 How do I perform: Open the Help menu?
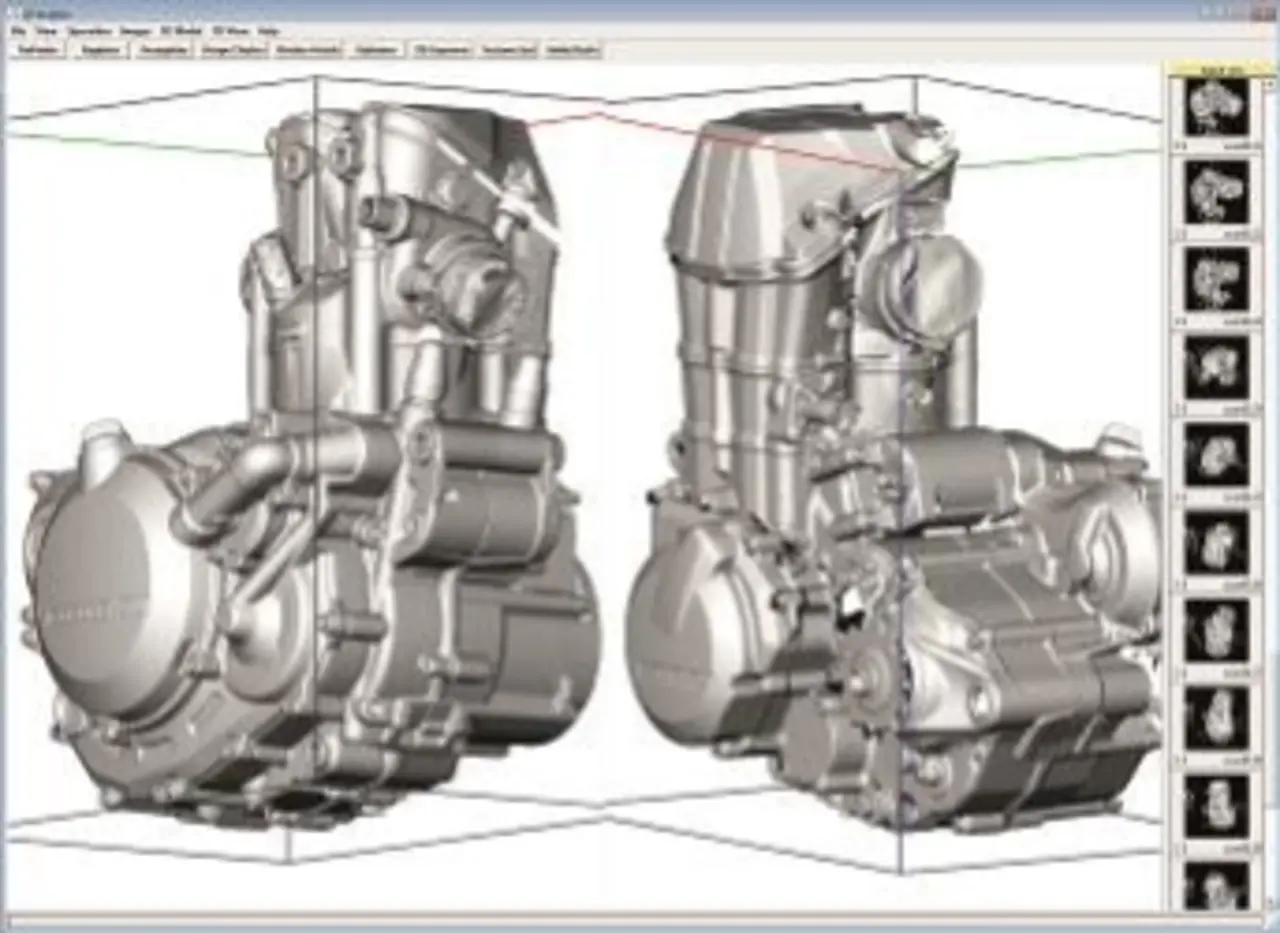[x=268, y=31]
